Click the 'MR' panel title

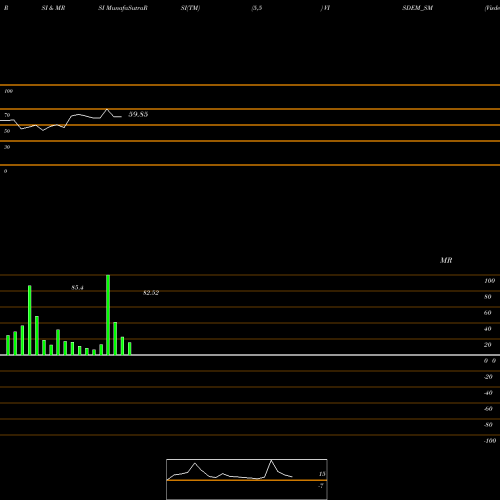(x=446, y=260)
